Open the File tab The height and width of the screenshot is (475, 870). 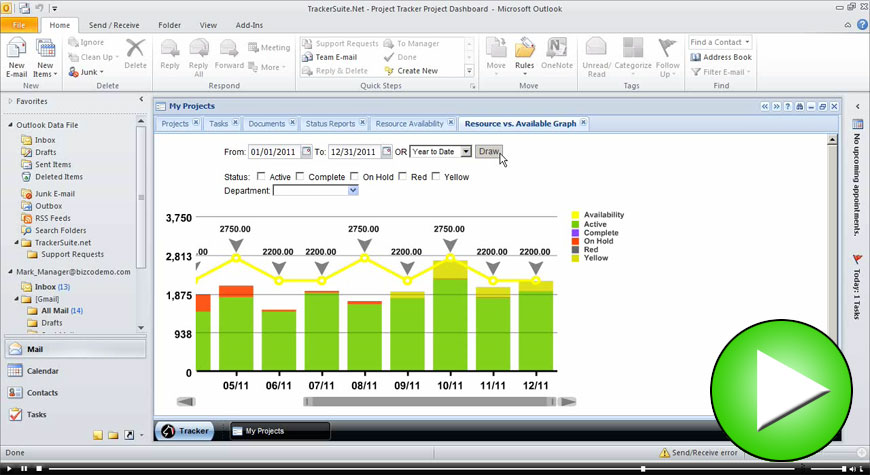(x=19, y=25)
